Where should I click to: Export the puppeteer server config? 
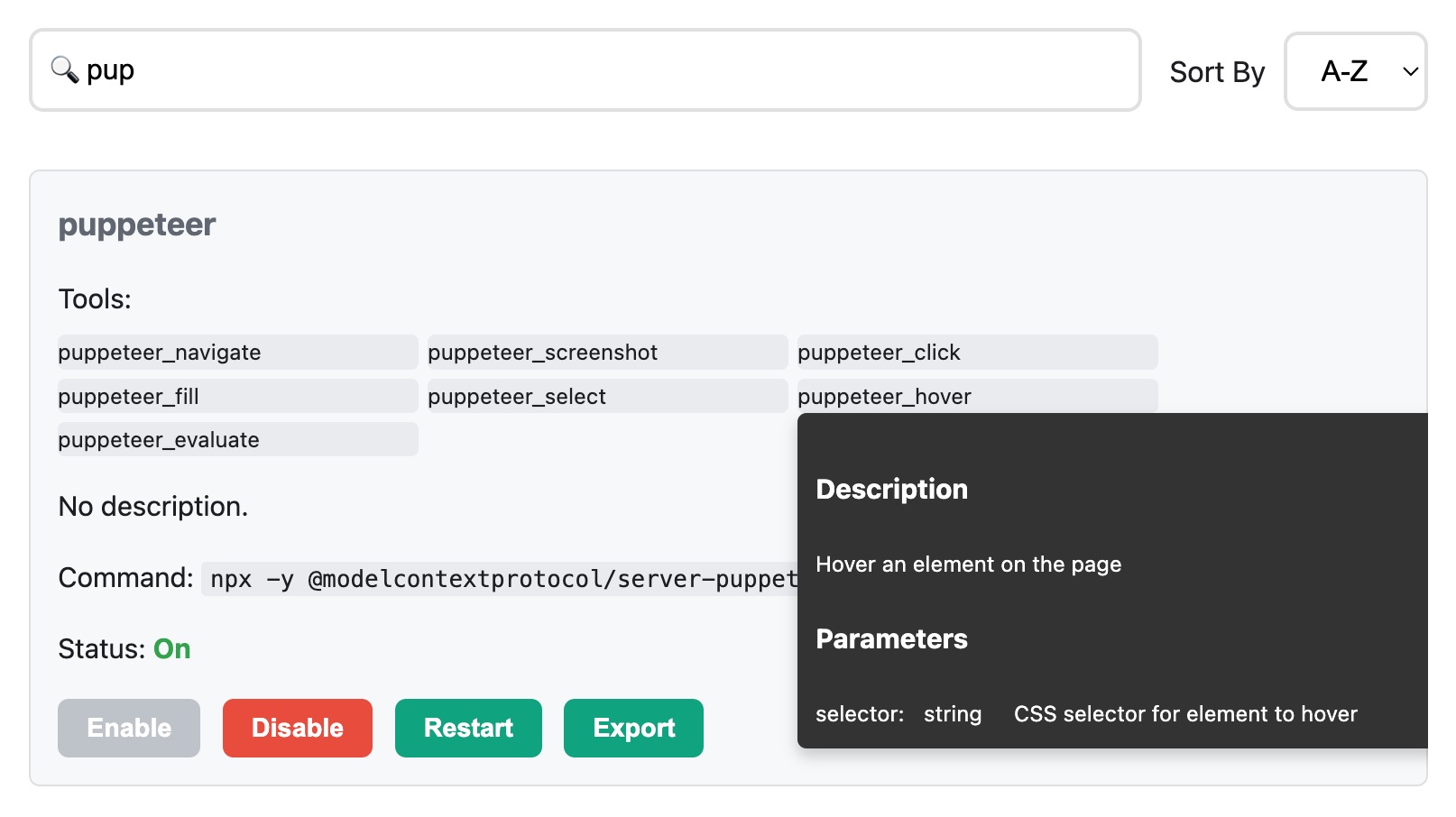click(x=633, y=728)
